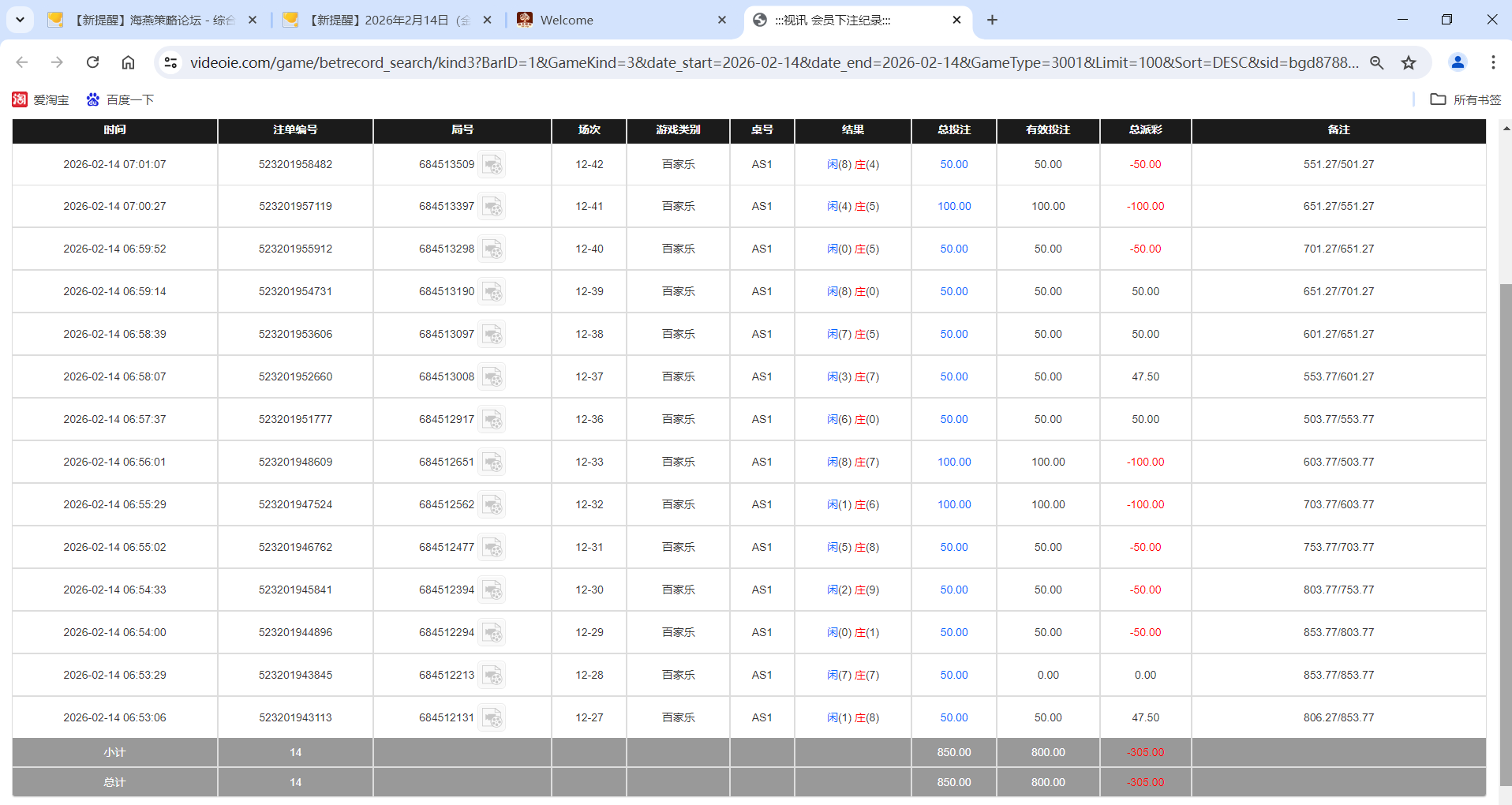
Task: Expand the 所有书签 bookmarks folder
Action: click(1465, 99)
